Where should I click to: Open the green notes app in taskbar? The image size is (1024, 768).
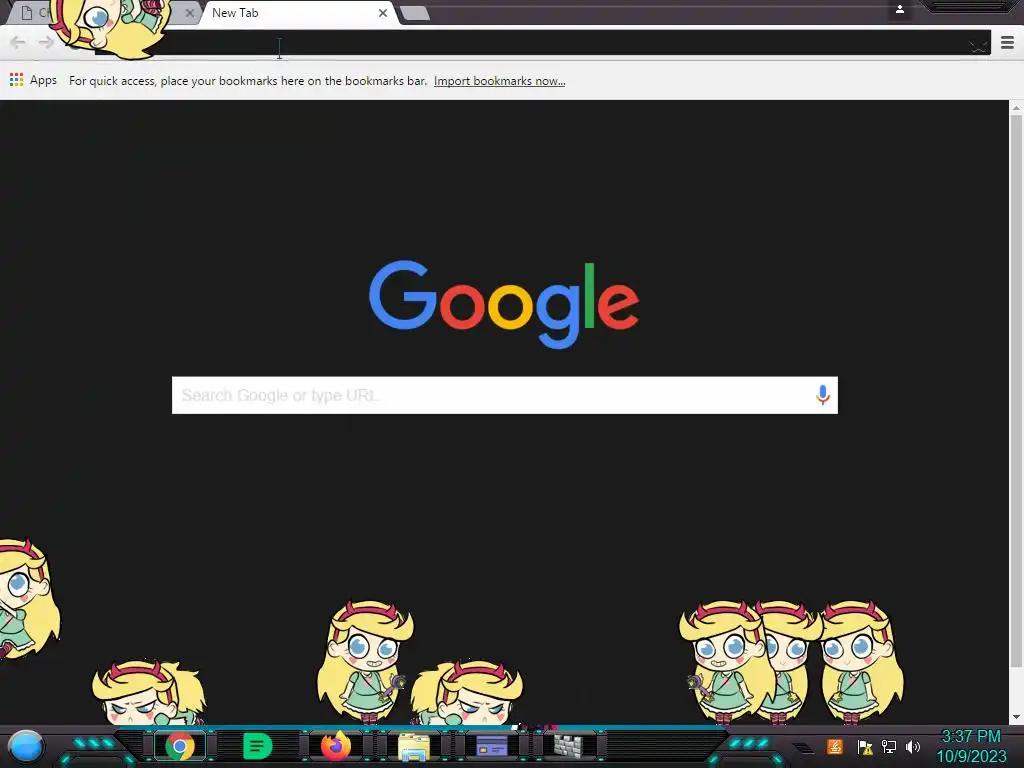coord(257,746)
